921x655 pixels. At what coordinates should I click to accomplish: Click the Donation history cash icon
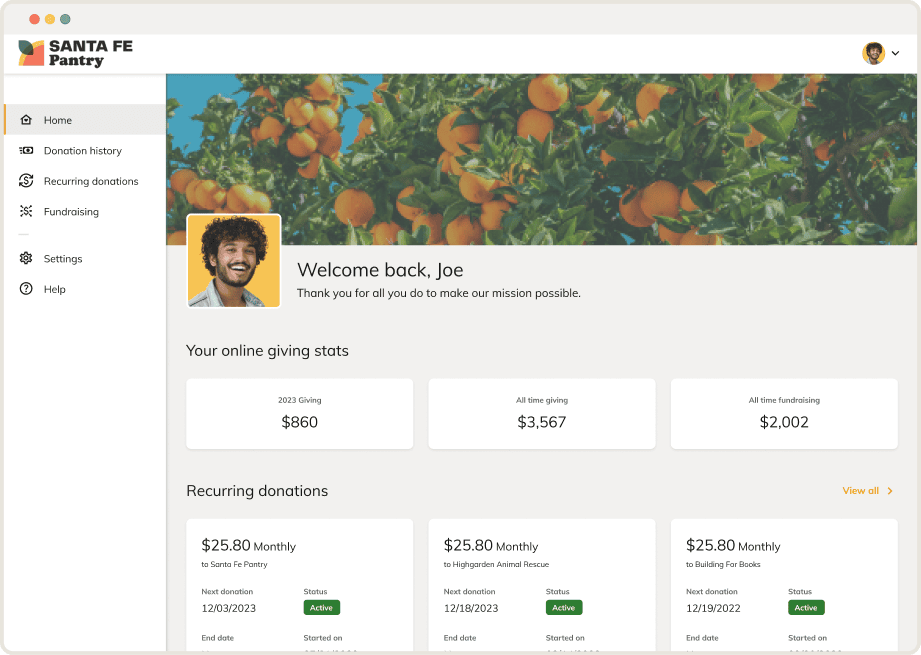click(x=26, y=151)
